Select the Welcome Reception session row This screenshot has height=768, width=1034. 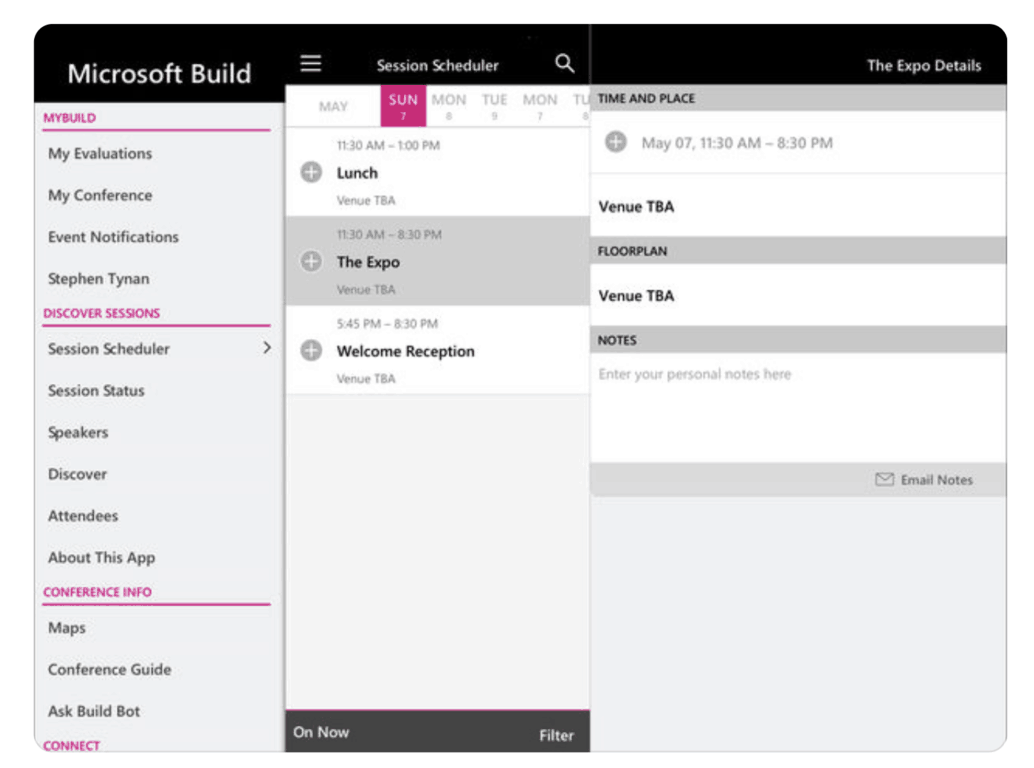click(x=438, y=350)
